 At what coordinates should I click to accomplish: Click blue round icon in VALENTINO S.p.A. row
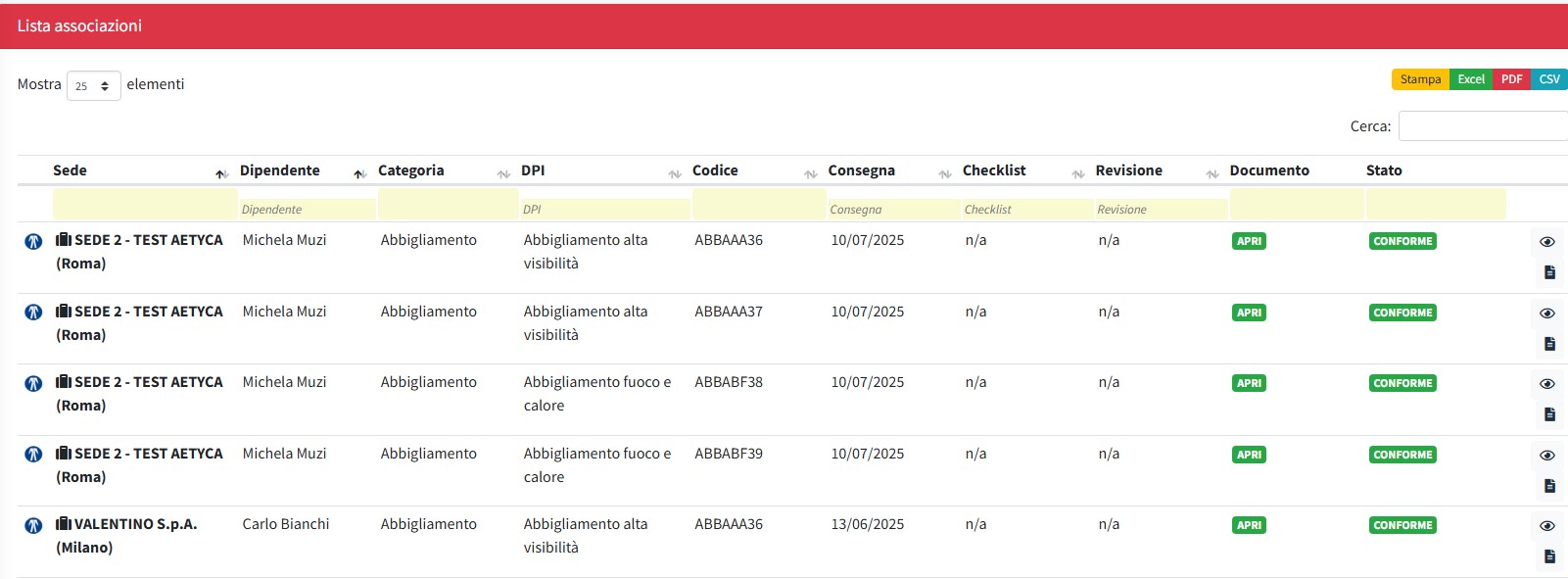(33, 525)
